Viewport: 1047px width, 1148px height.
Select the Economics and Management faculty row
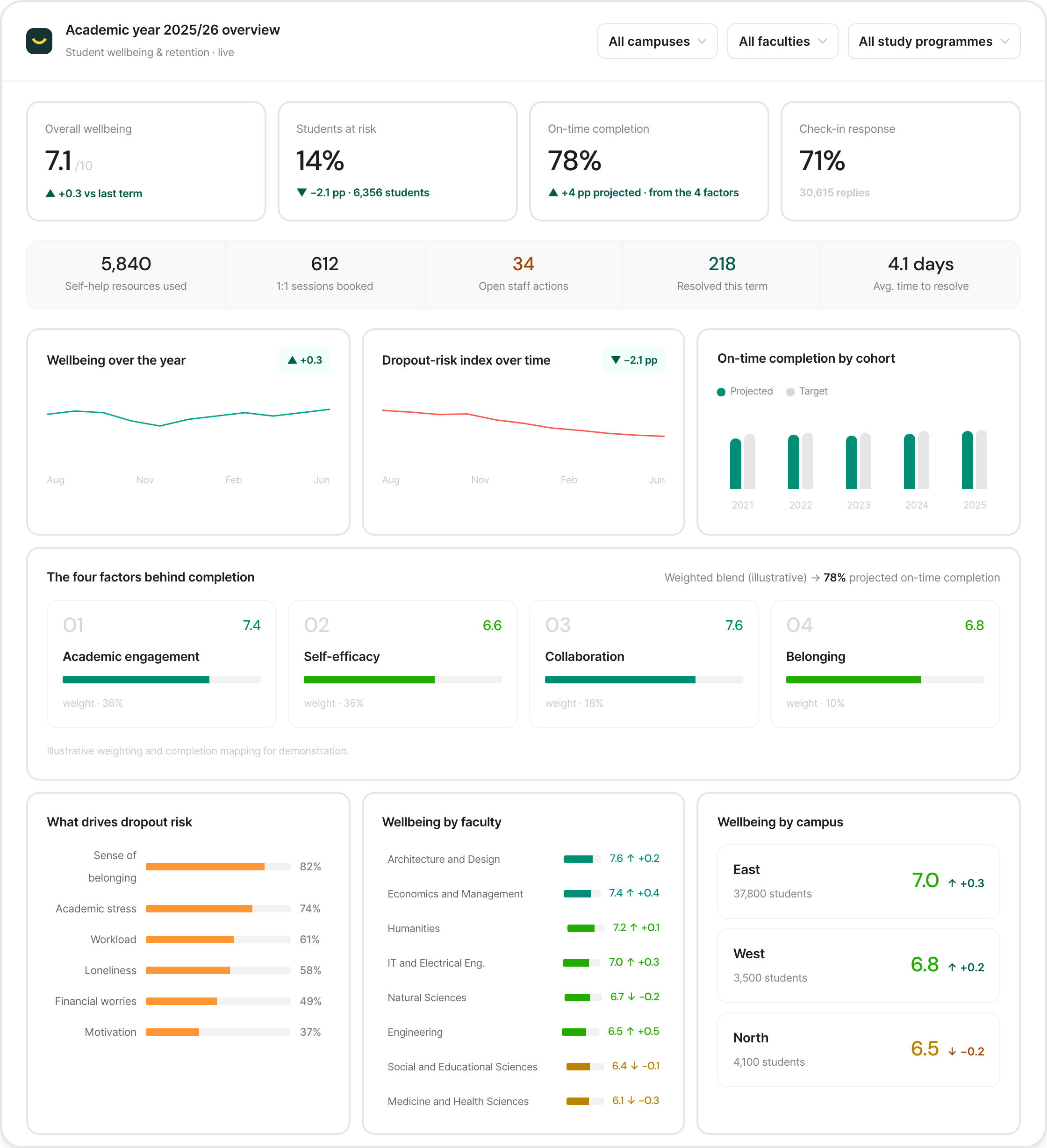(x=523, y=894)
